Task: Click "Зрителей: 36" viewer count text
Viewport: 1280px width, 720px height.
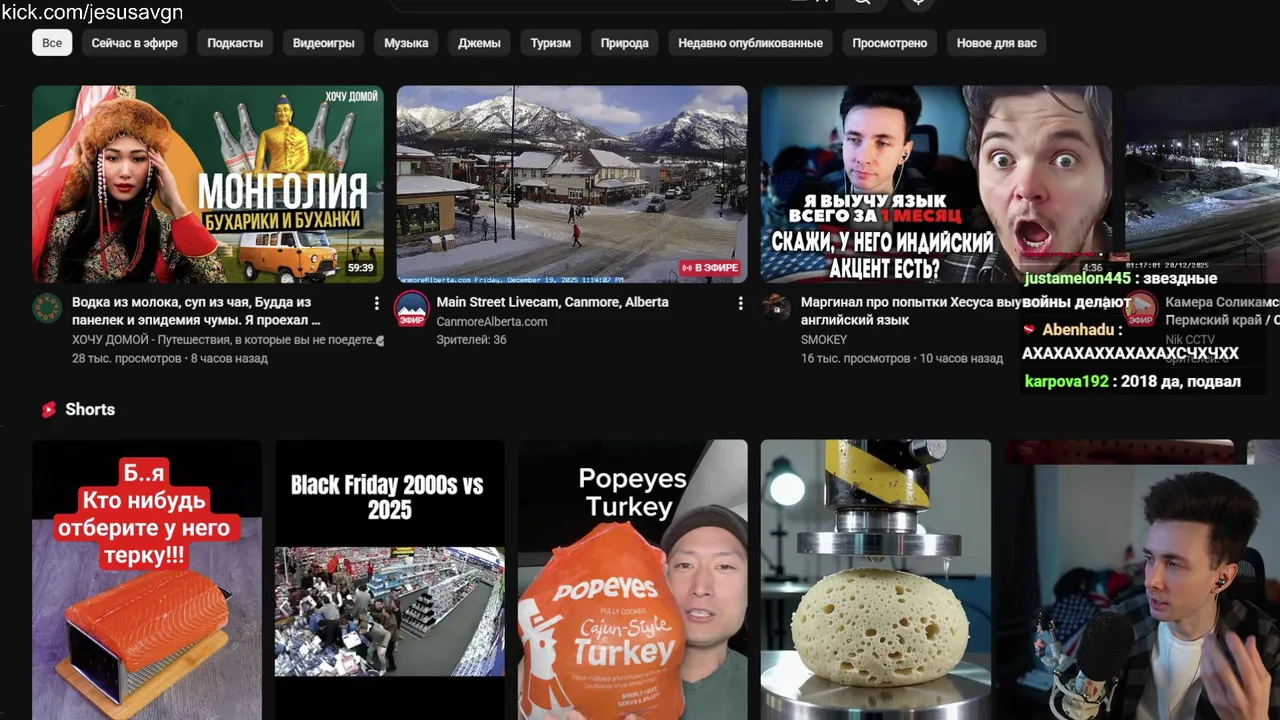Action: click(471, 340)
